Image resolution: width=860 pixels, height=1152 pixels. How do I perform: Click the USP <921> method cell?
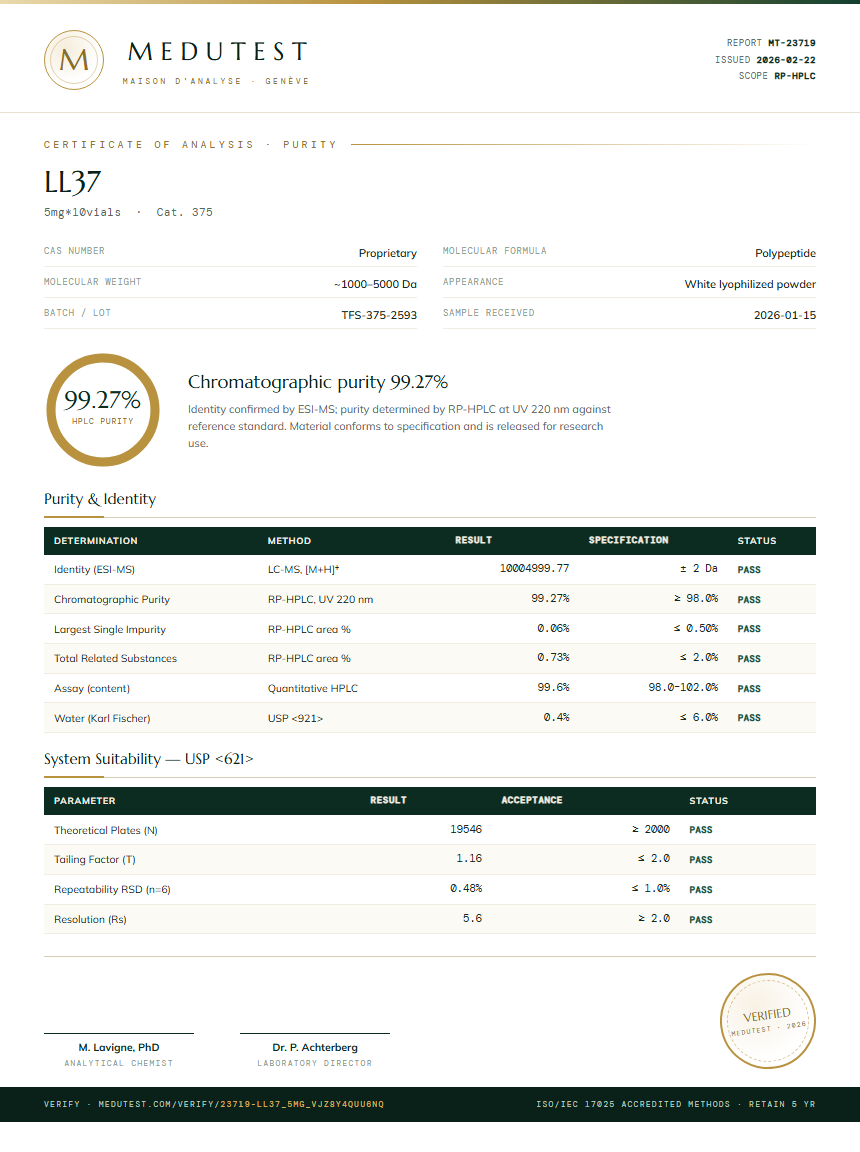[x=295, y=719]
